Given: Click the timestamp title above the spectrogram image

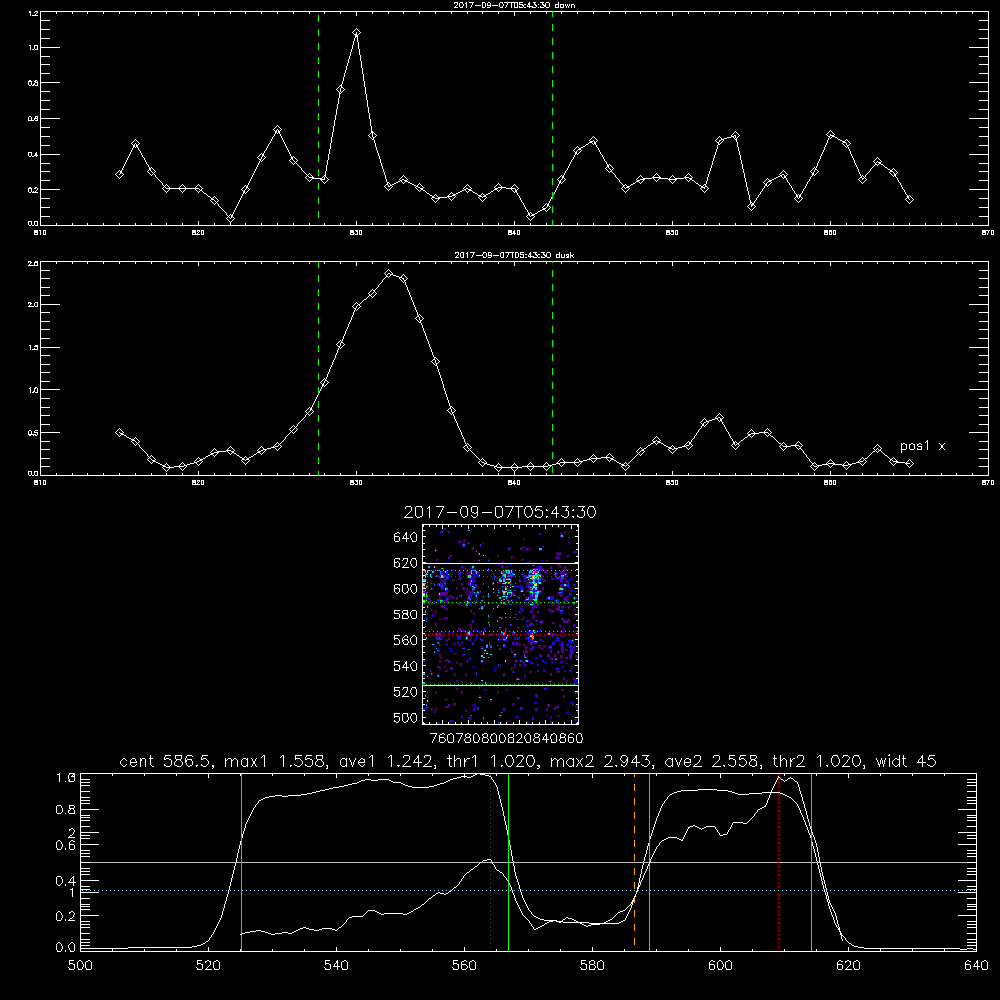Looking at the screenshot, I should pyautogui.click(x=500, y=512).
